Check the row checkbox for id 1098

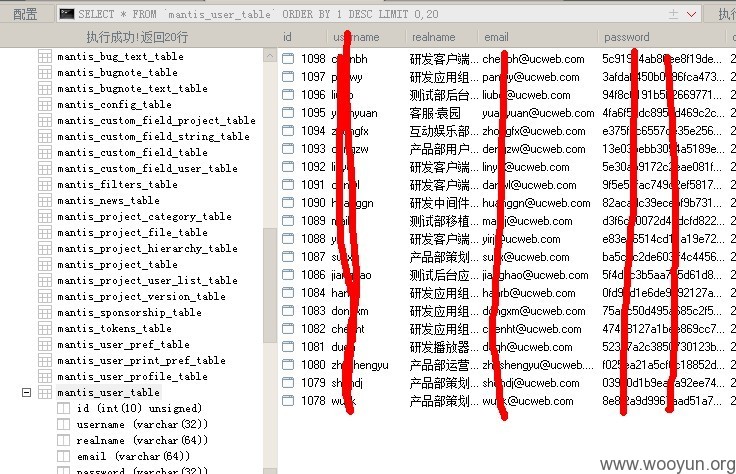click(x=288, y=59)
